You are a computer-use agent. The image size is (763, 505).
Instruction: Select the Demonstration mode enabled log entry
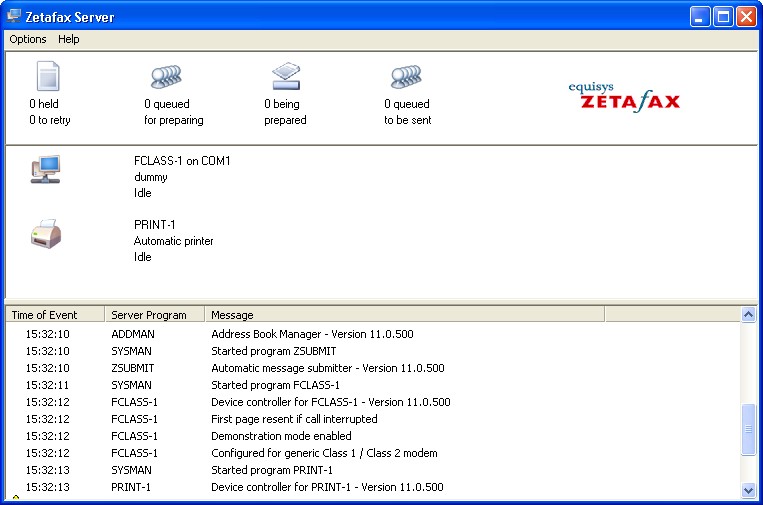point(281,436)
